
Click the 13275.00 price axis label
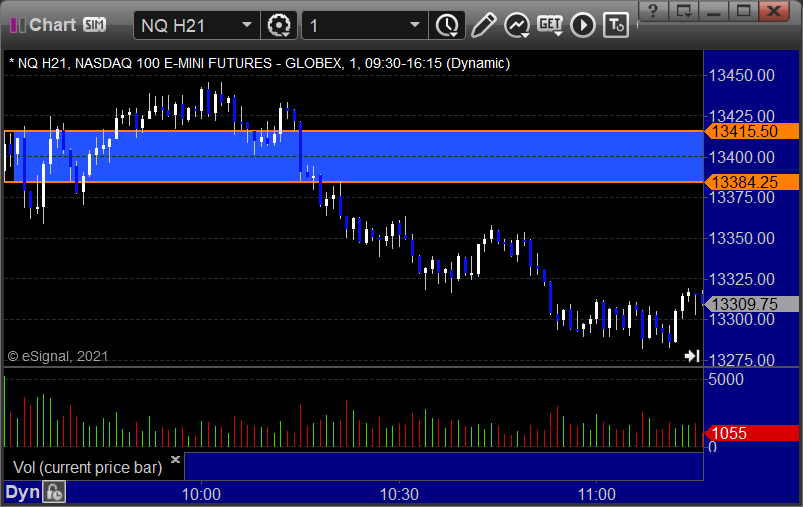tap(742, 360)
